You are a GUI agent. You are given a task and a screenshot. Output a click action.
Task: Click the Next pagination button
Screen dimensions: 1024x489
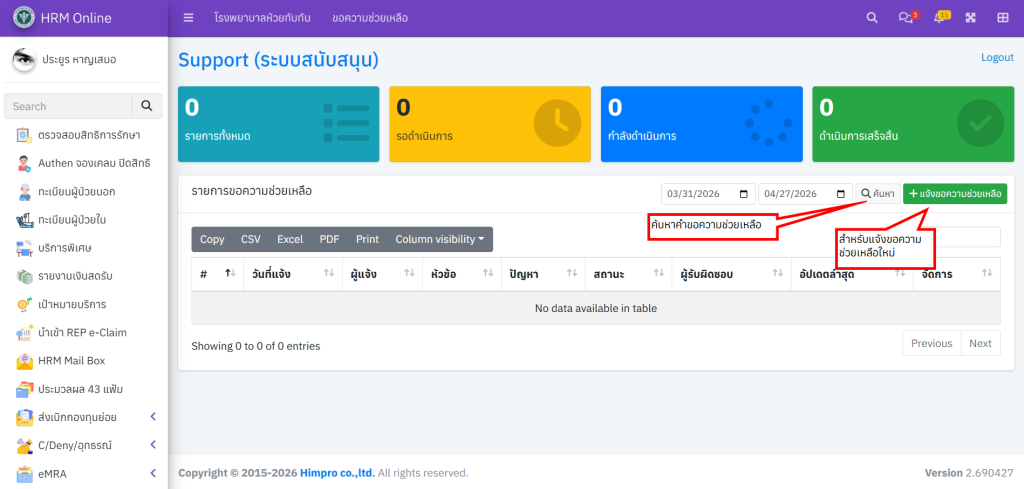click(x=980, y=343)
